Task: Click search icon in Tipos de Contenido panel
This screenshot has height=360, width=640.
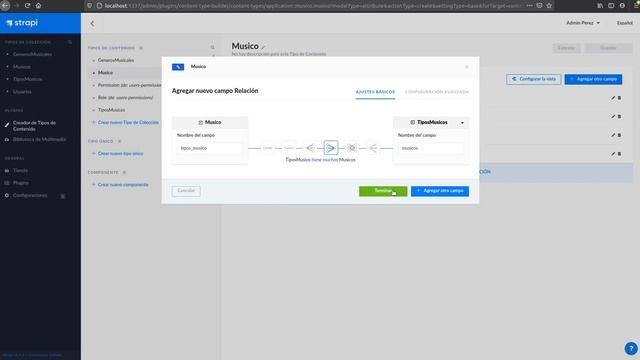Action: pyautogui.click(x=212, y=48)
